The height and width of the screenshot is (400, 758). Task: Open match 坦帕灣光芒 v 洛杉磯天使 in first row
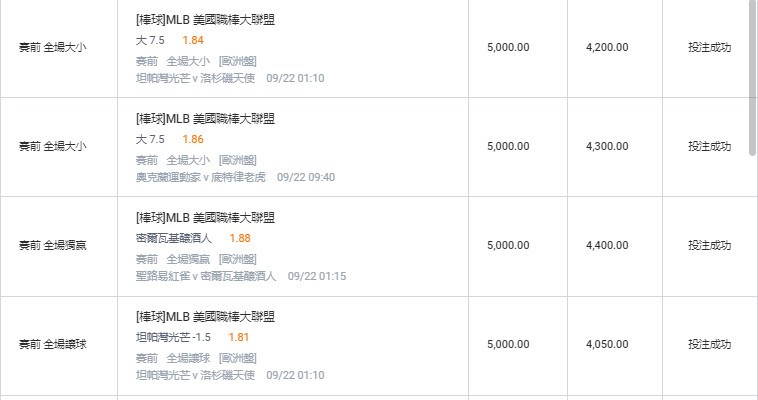point(195,78)
